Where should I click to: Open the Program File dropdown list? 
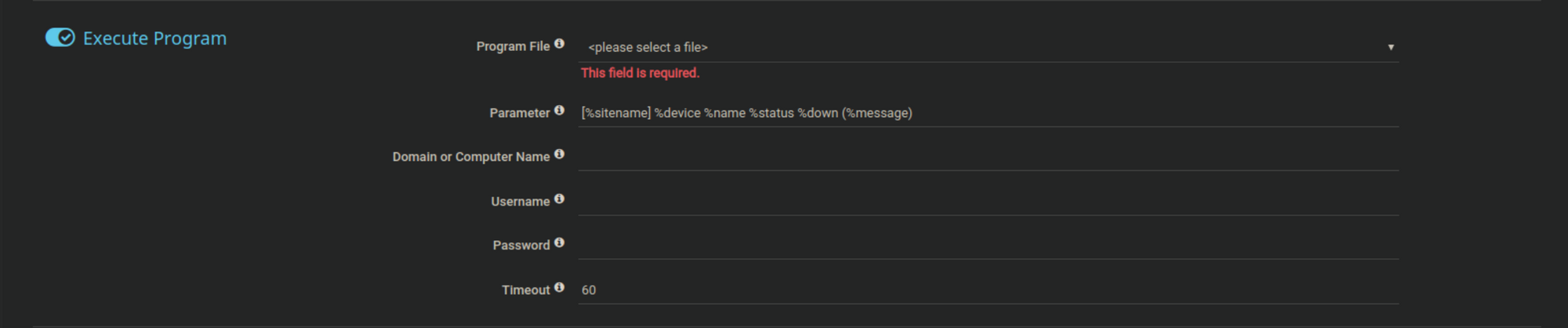(x=988, y=47)
